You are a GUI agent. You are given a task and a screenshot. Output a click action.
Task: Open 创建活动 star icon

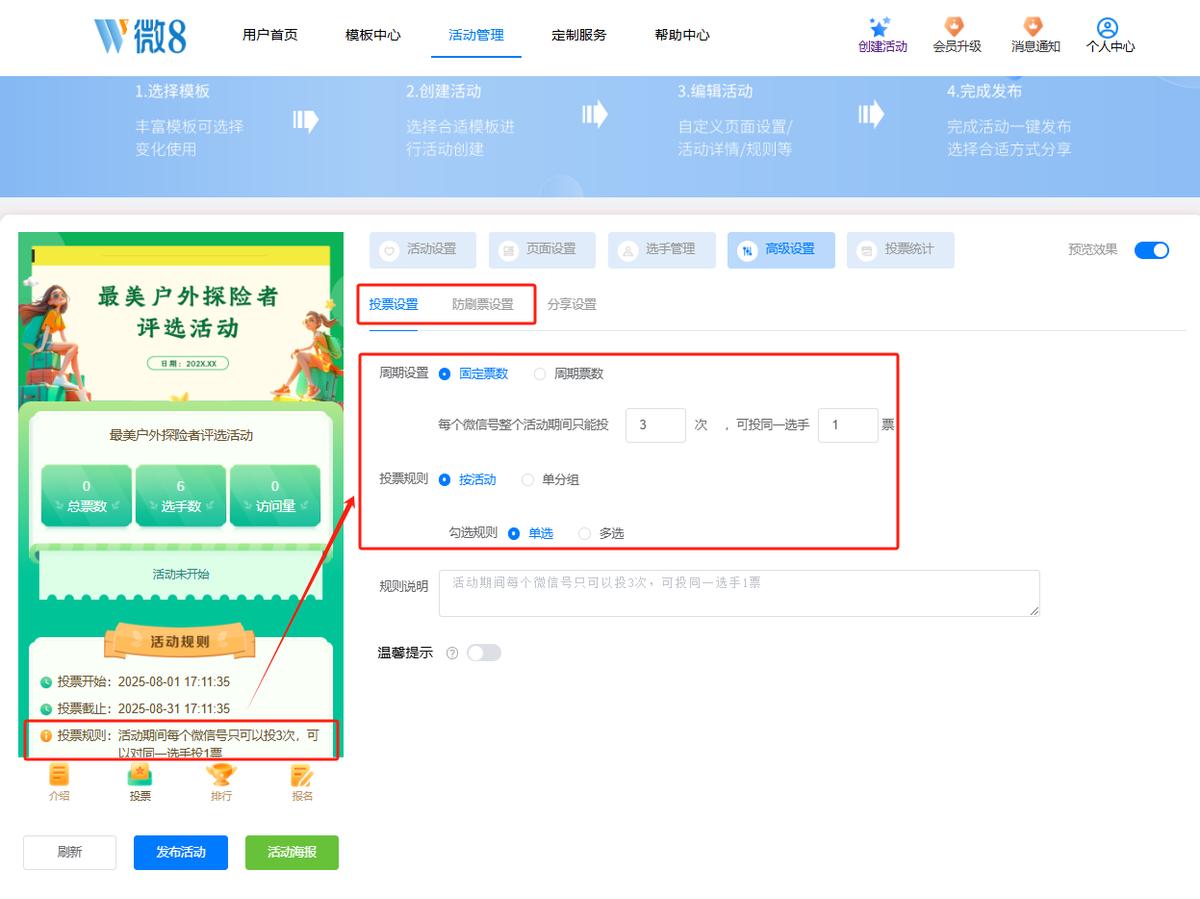point(880,27)
